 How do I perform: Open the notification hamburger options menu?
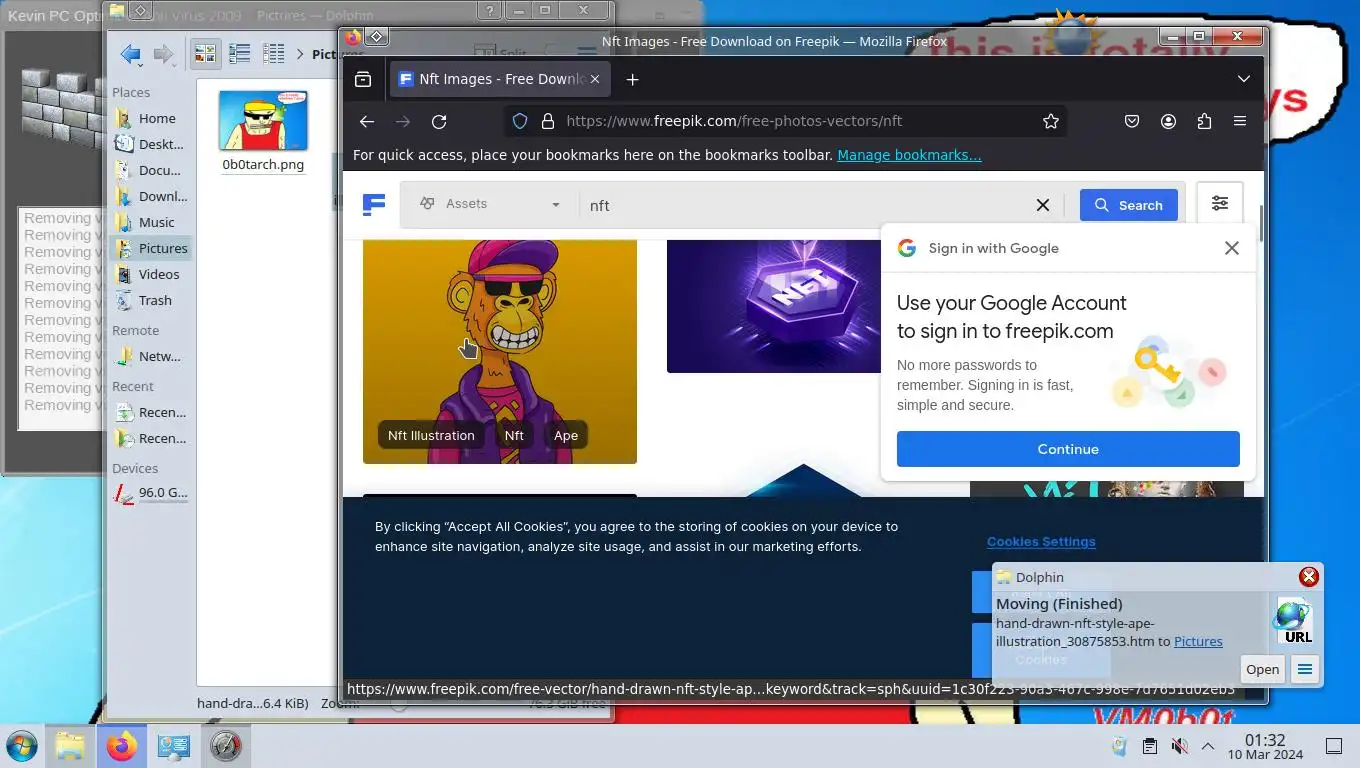(1305, 670)
